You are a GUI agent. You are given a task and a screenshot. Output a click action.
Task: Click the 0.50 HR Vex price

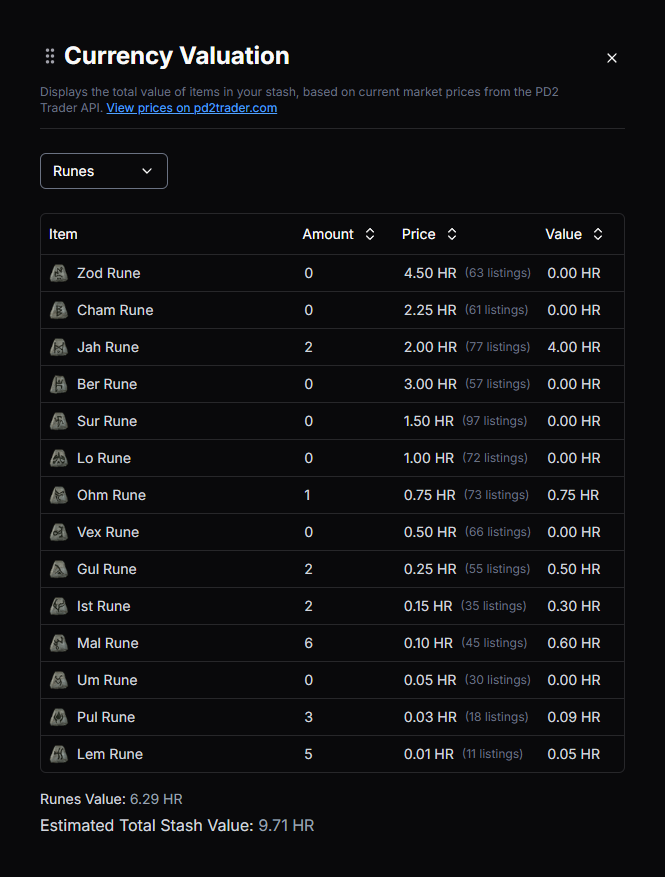[x=430, y=532]
